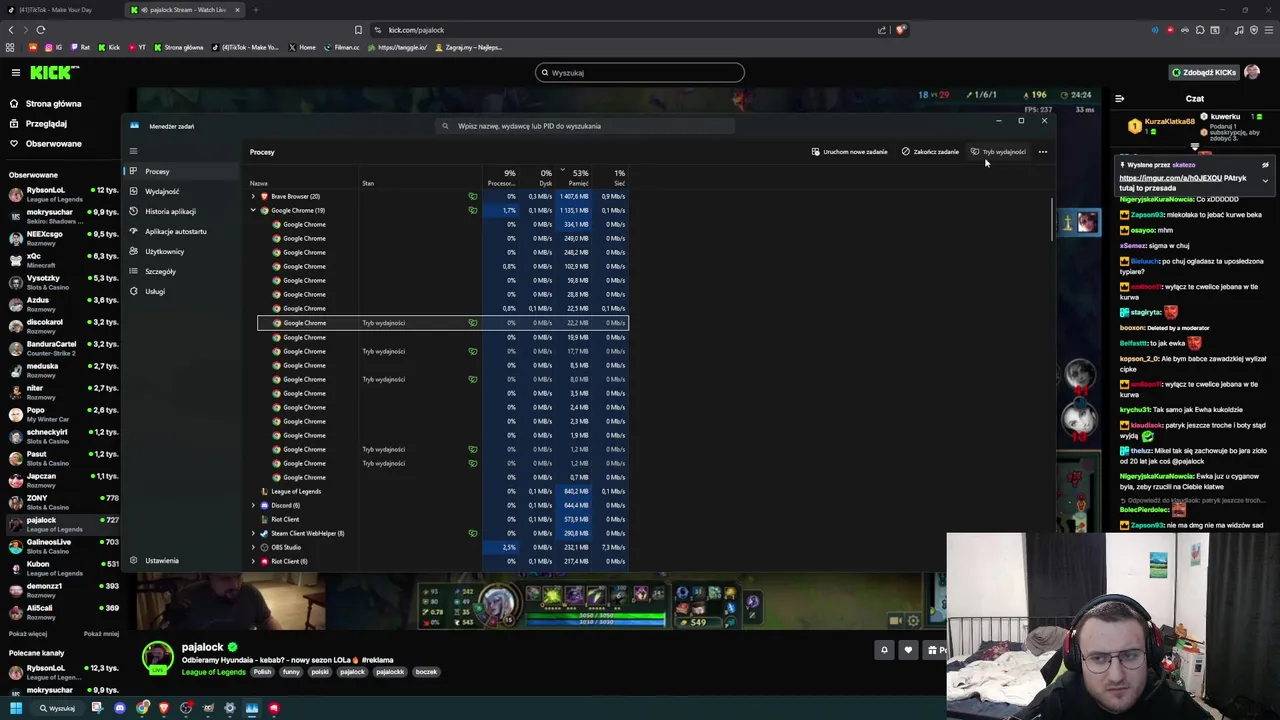Go to Strona główna in Kick sidebar

(45, 104)
